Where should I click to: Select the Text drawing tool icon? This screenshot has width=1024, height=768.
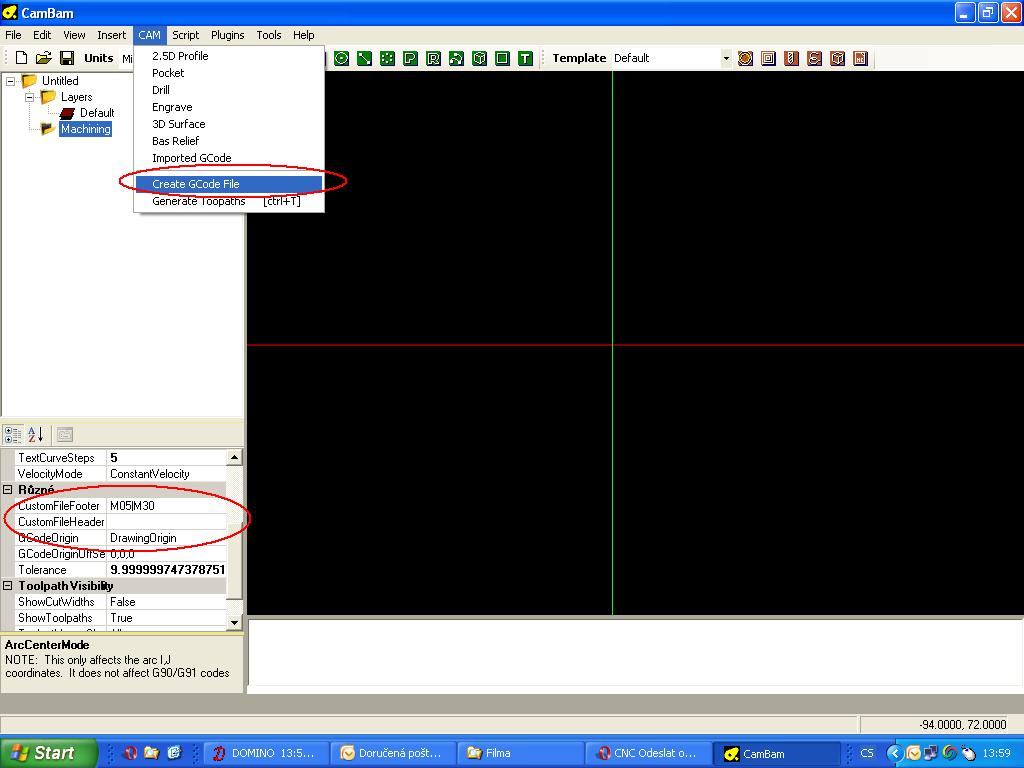coord(525,58)
